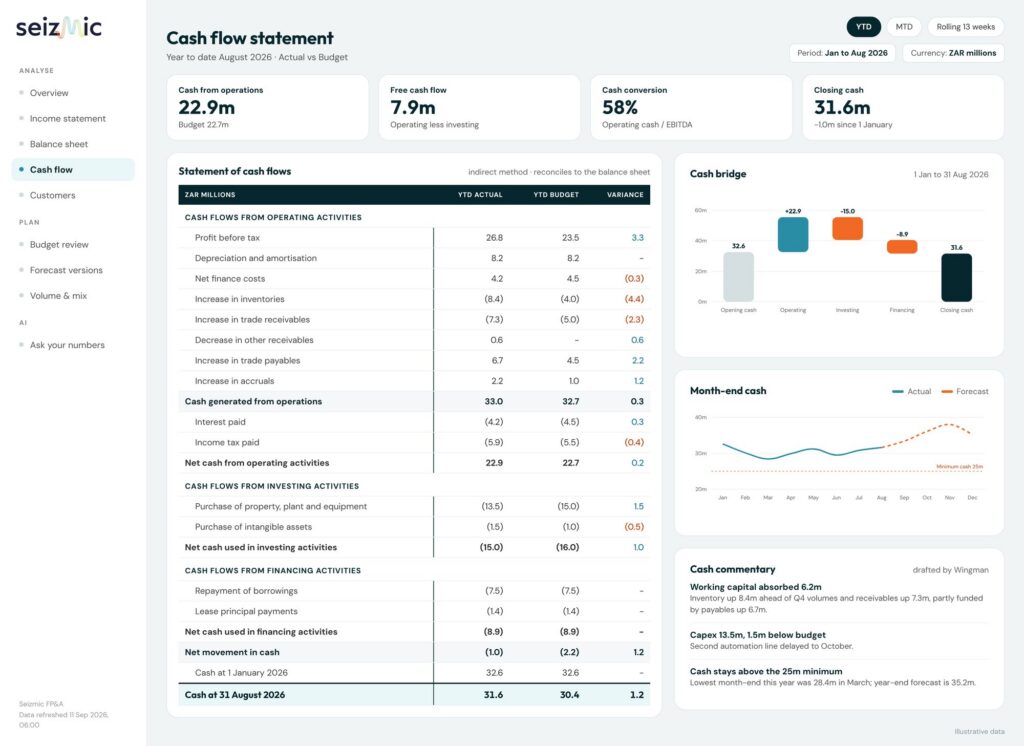This screenshot has height=746, width=1024.
Task: Click the drafted by Wingman label
Action: tap(950, 570)
